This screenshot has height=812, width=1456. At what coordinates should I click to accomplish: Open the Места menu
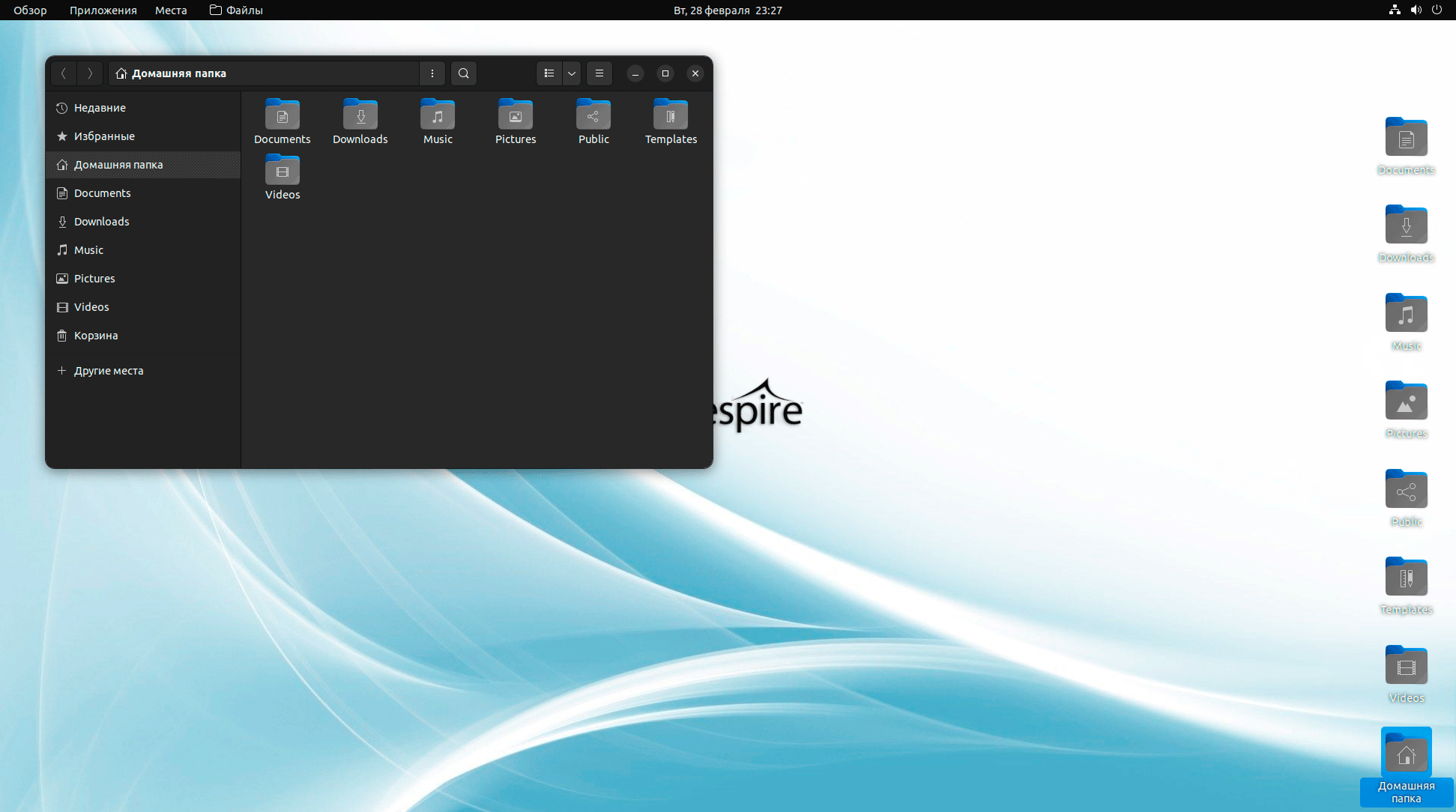(171, 10)
